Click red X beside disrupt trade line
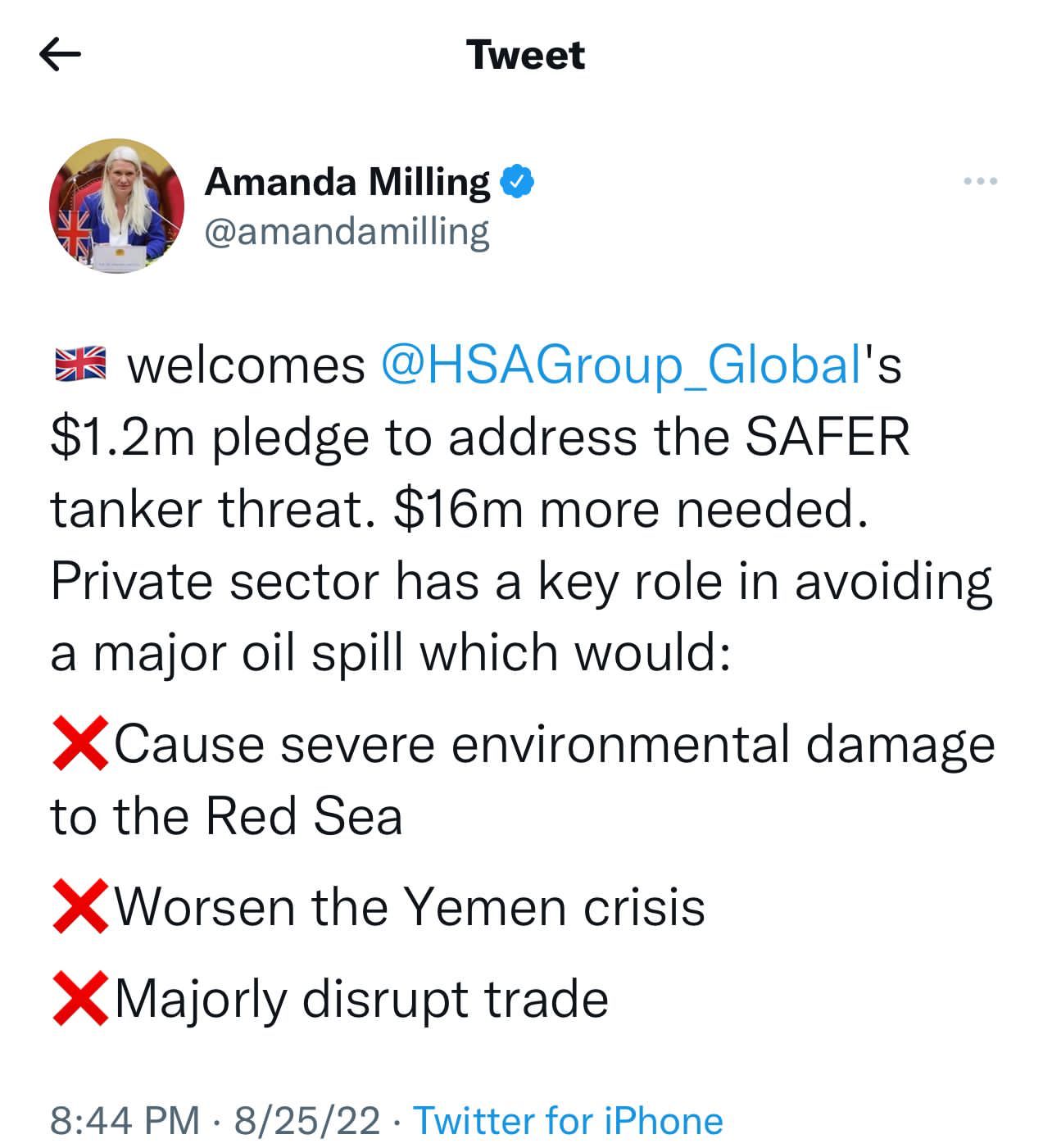The width and height of the screenshot is (1052, 1148). click(79, 998)
